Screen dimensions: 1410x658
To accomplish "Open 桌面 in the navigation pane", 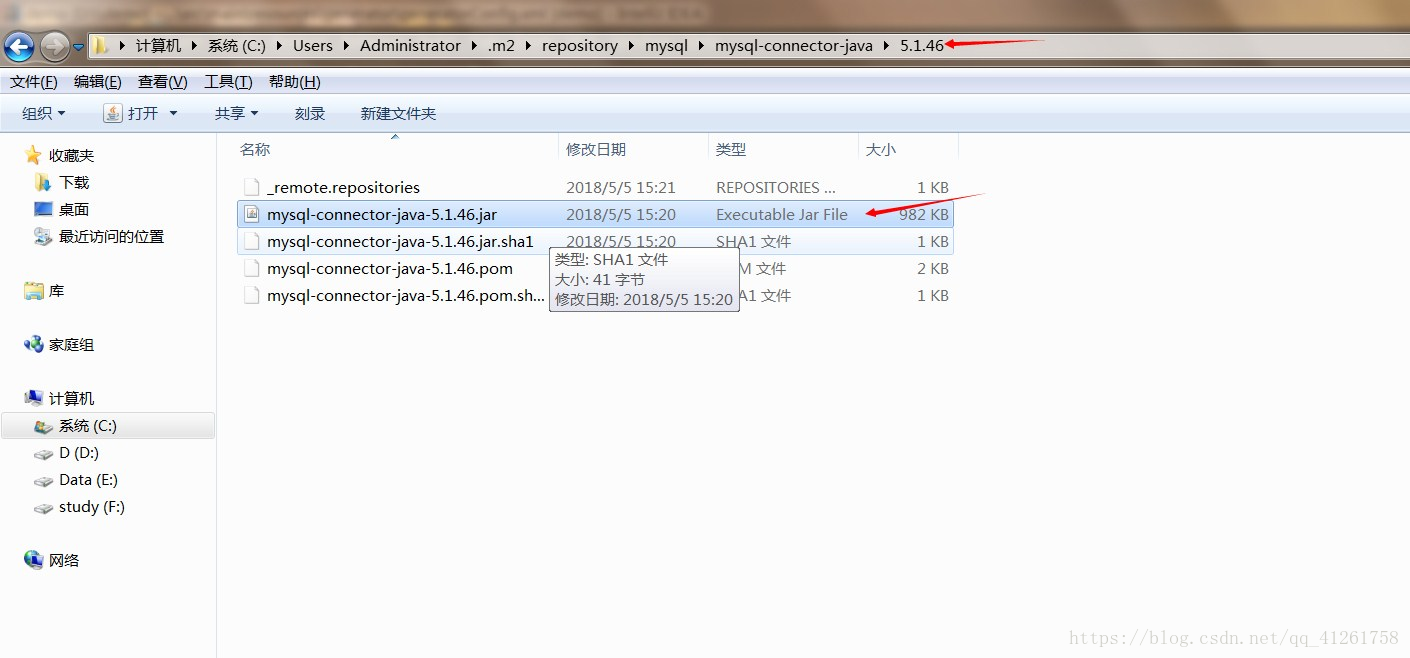I will pos(74,209).
